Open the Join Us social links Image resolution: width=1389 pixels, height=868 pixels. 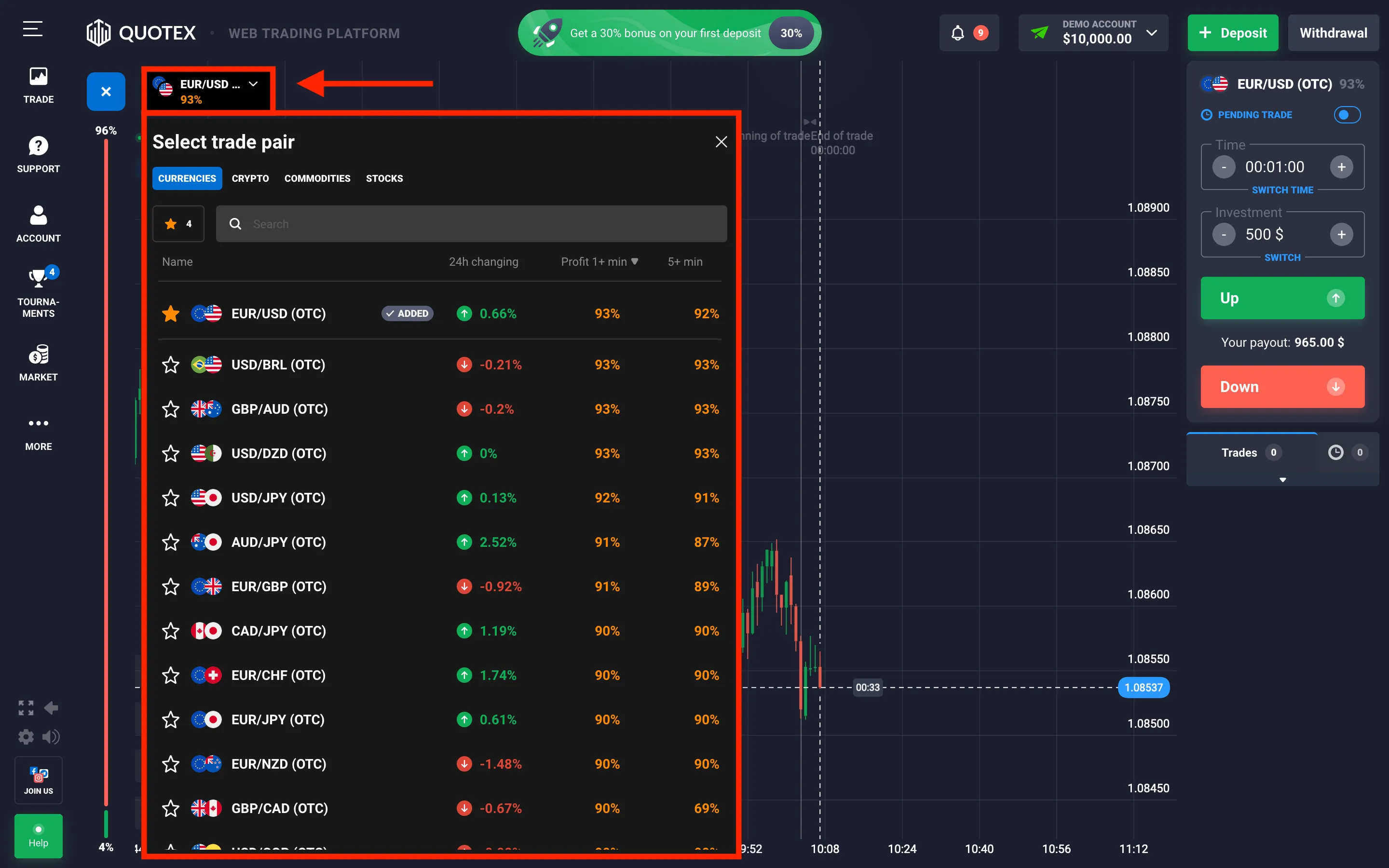[39, 780]
